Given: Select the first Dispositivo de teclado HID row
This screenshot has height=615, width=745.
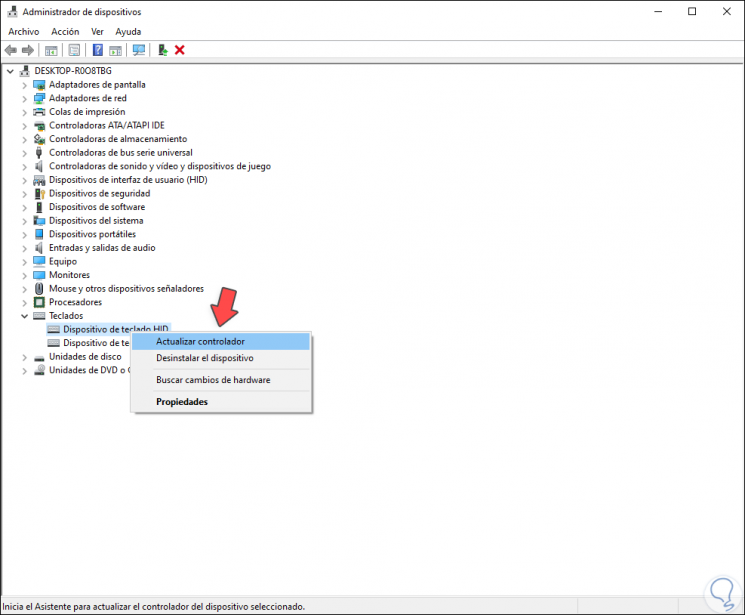Looking at the screenshot, I should [x=108, y=329].
